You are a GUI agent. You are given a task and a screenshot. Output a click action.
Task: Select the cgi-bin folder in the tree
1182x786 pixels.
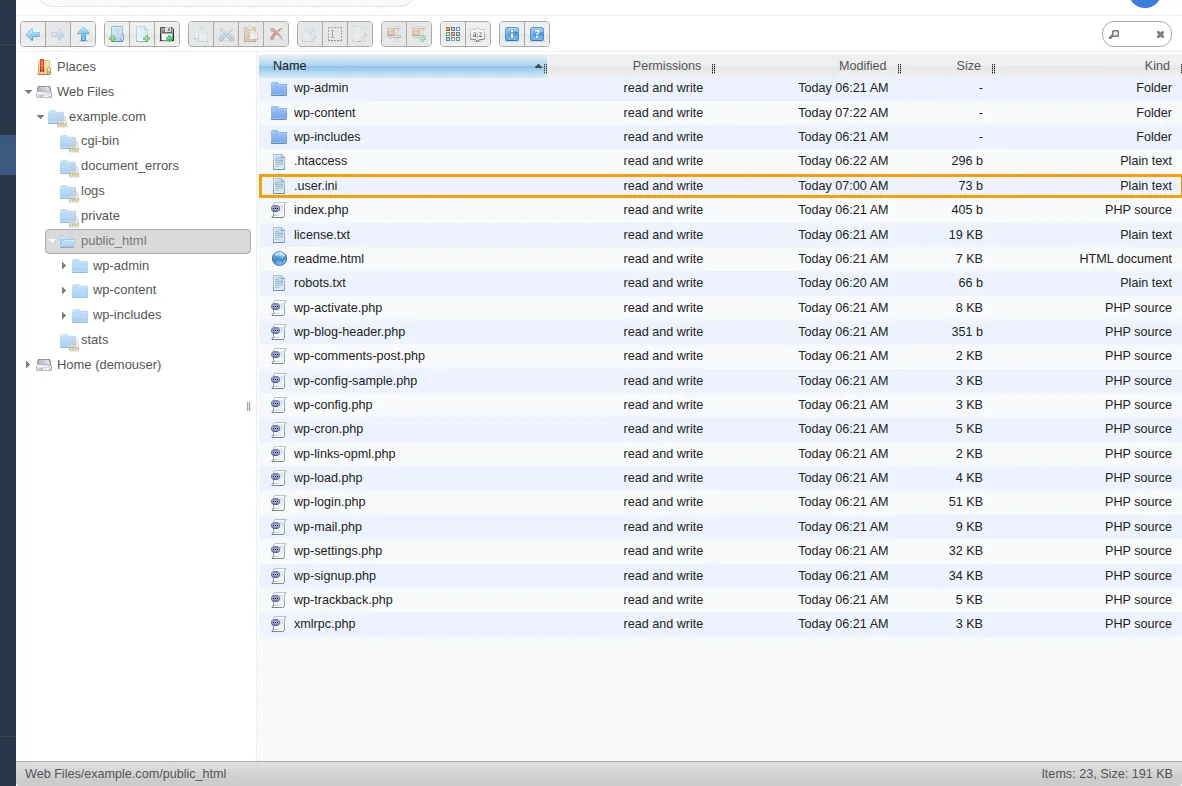pyautogui.click(x=100, y=141)
